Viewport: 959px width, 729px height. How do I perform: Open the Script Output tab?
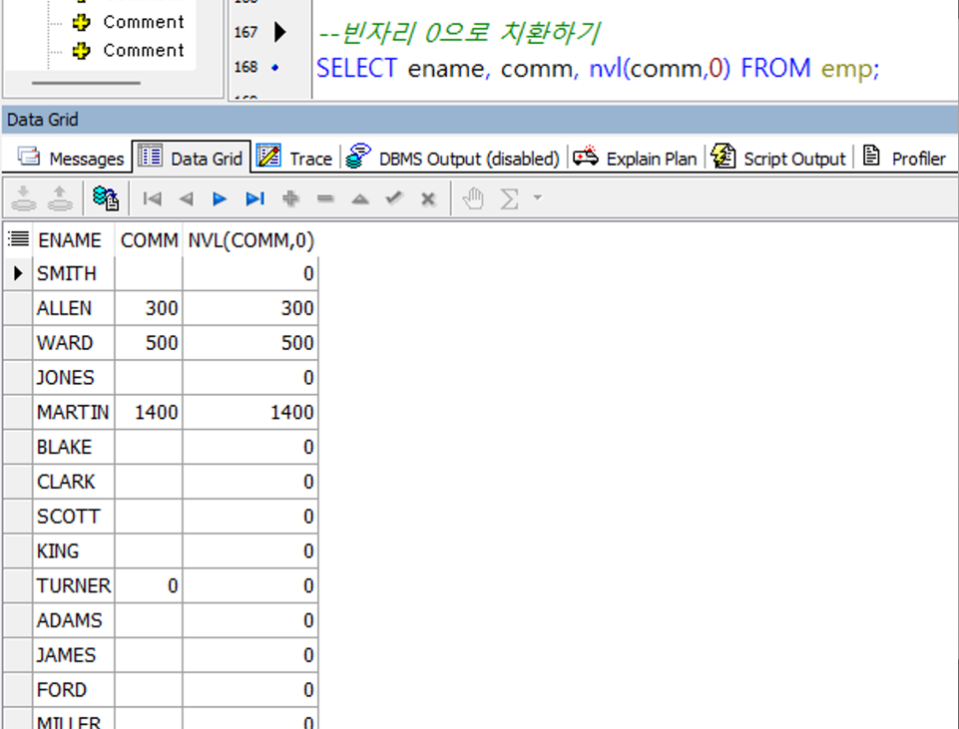[778, 158]
